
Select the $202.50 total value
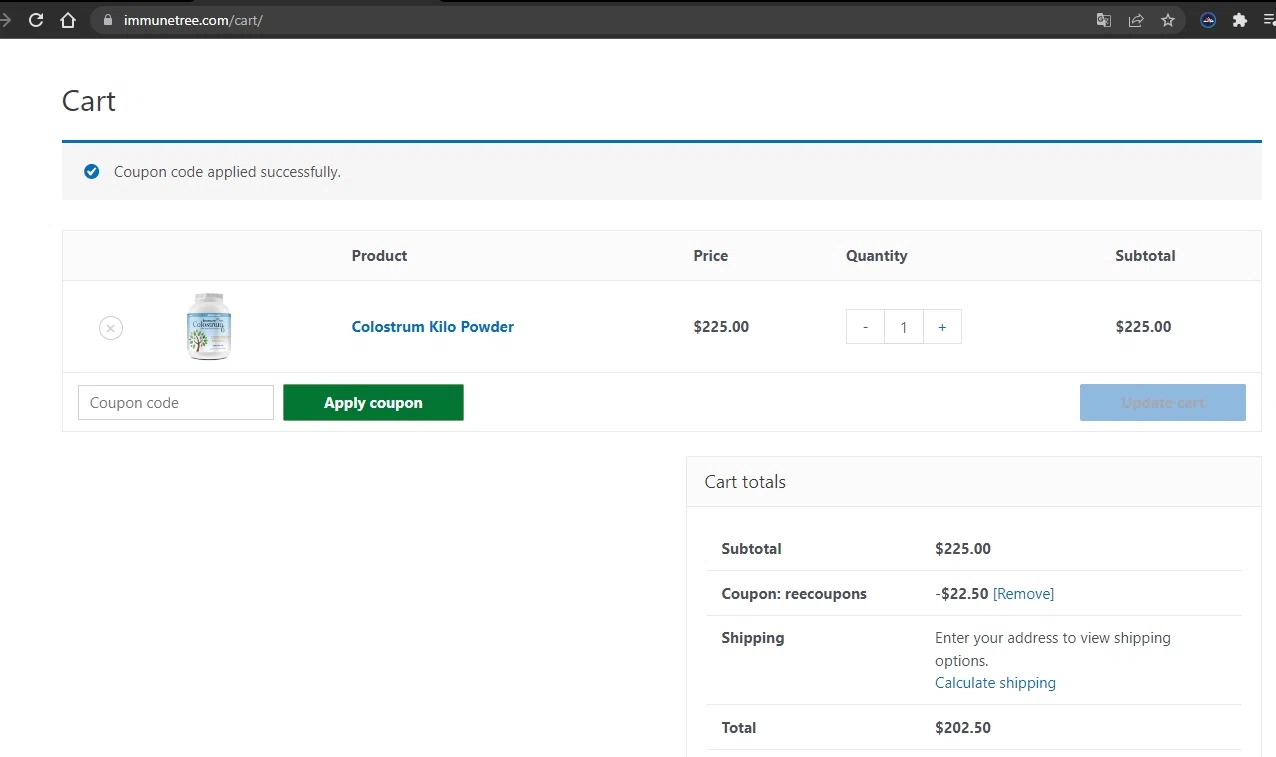point(963,728)
